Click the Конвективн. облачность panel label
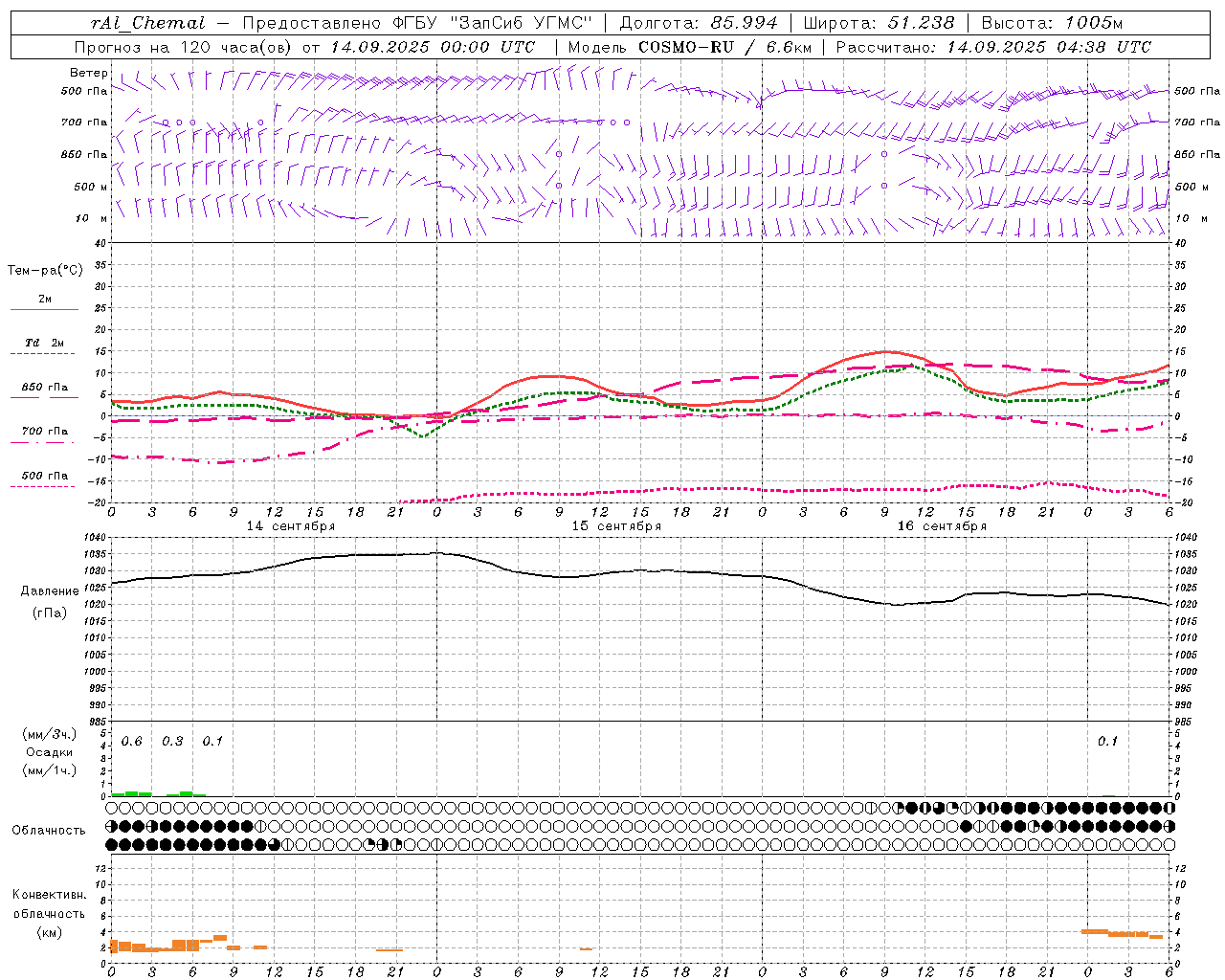This screenshot has height=980, width=1225. point(50,904)
